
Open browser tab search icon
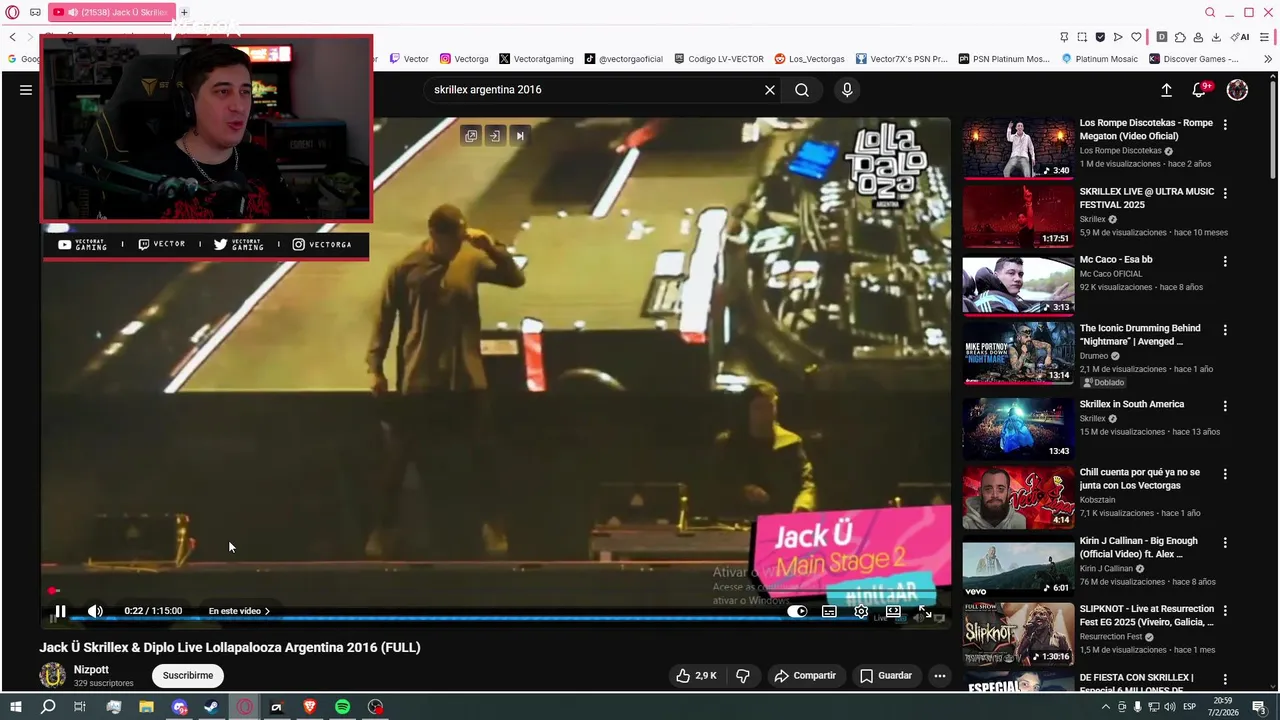1210,12
